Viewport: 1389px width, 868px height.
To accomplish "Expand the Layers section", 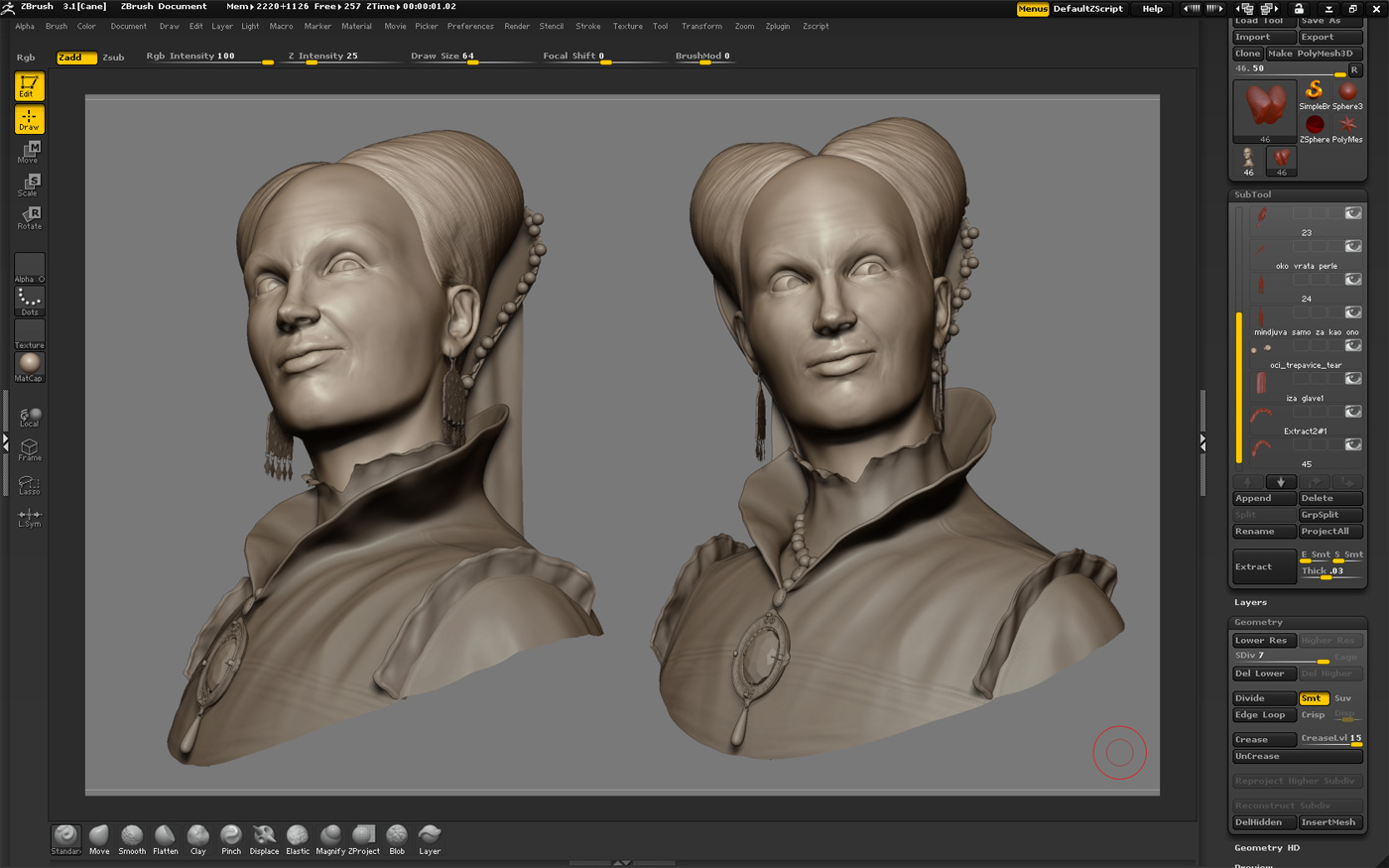I will coord(1251,602).
